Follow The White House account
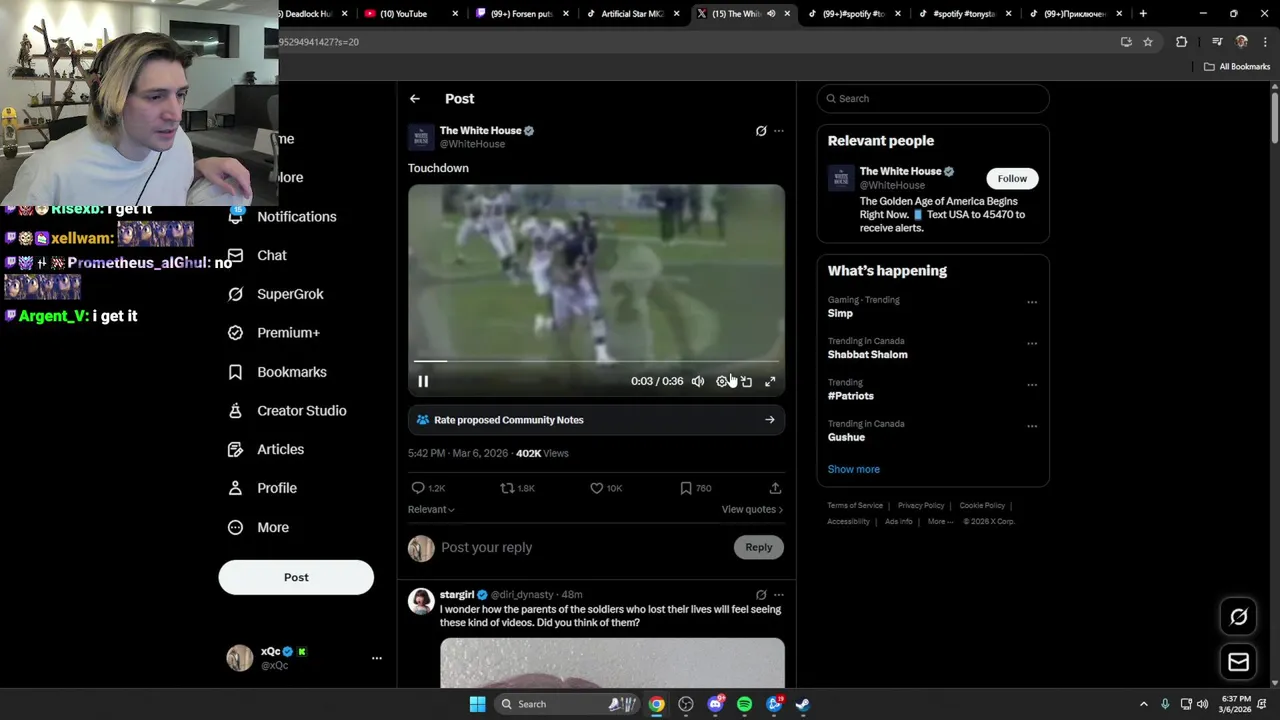Screen dimensions: 1280x720 (1012, 179)
